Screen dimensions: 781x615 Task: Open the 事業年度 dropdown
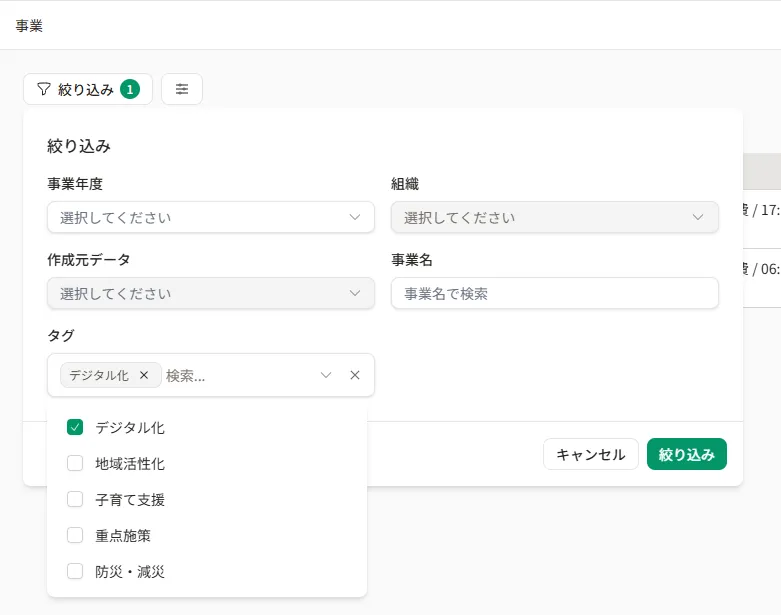(x=211, y=217)
